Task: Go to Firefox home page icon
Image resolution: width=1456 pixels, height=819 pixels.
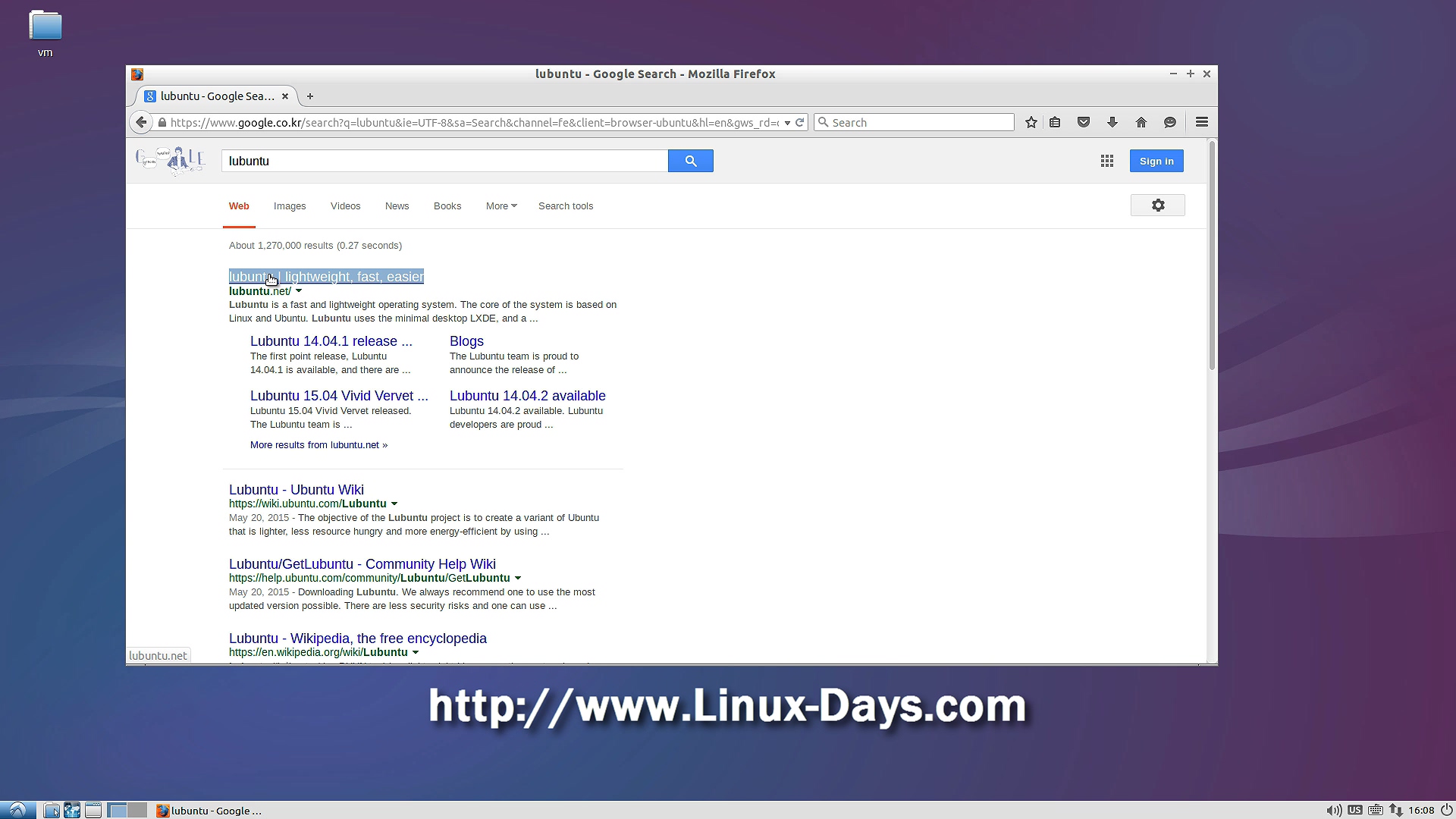Action: pyautogui.click(x=1141, y=122)
